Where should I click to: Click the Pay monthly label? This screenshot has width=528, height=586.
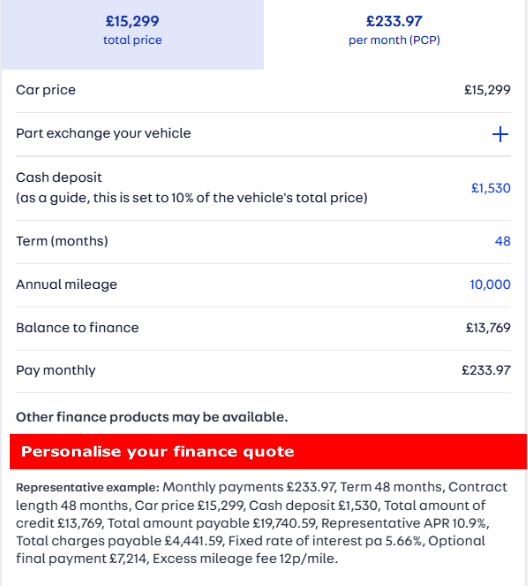[56, 371]
